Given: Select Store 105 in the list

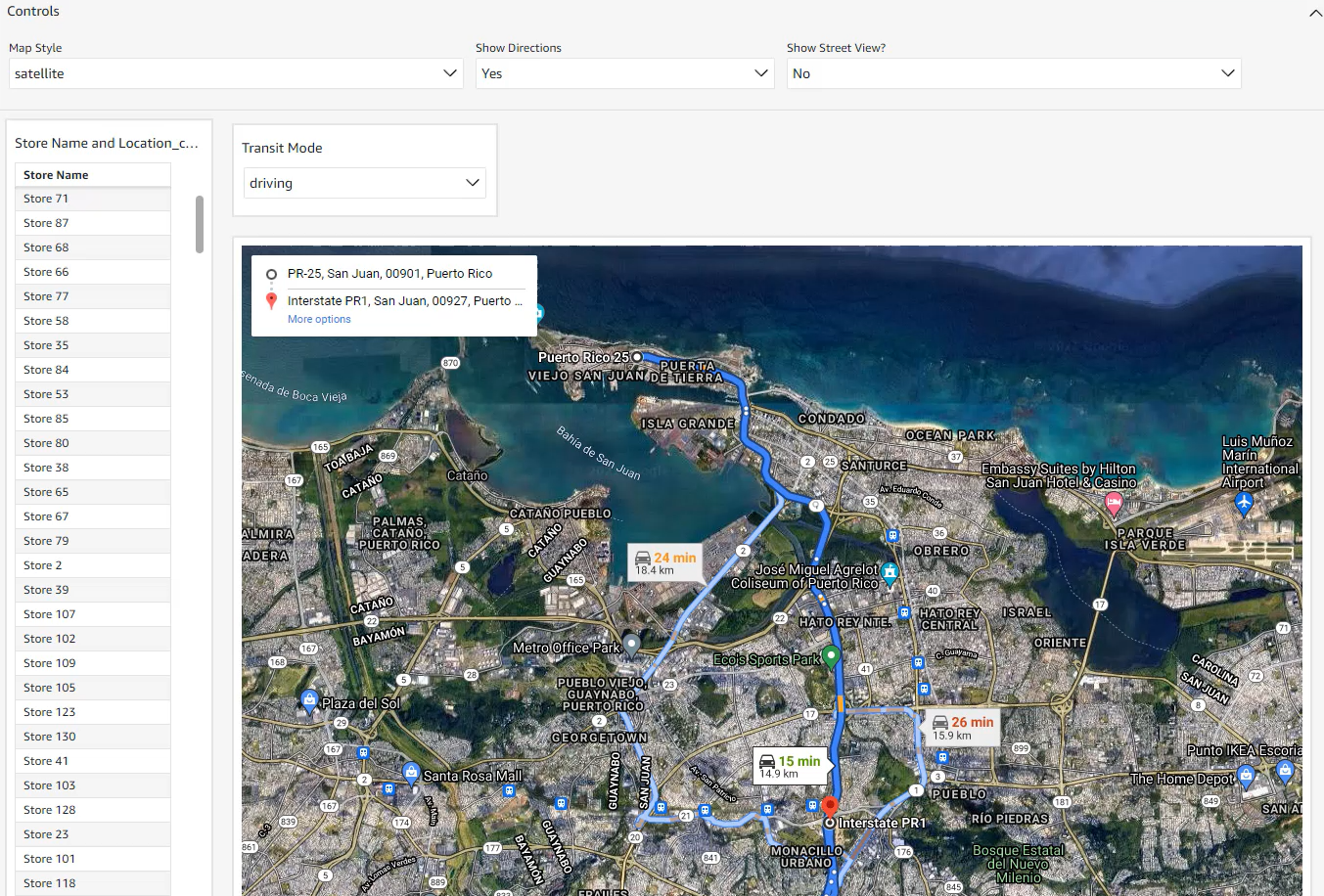Looking at the screenshot, I should (93, 688).
